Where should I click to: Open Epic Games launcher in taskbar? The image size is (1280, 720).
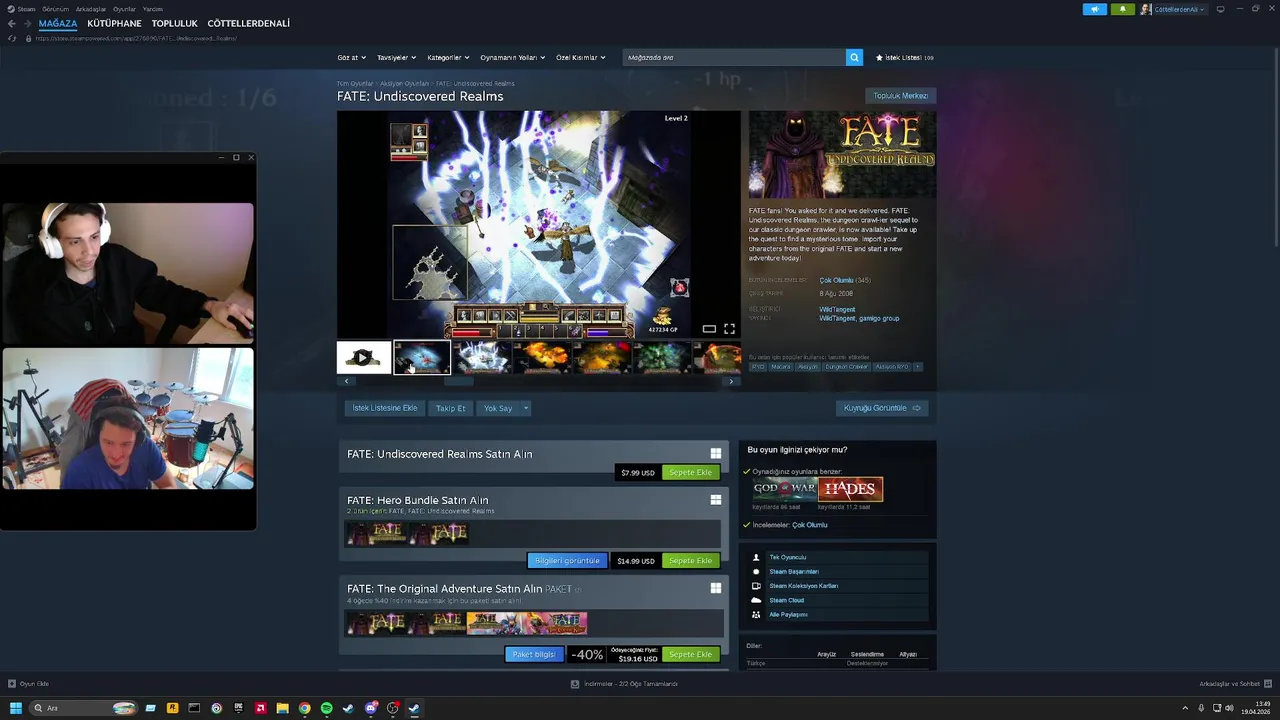pos(238,708)
